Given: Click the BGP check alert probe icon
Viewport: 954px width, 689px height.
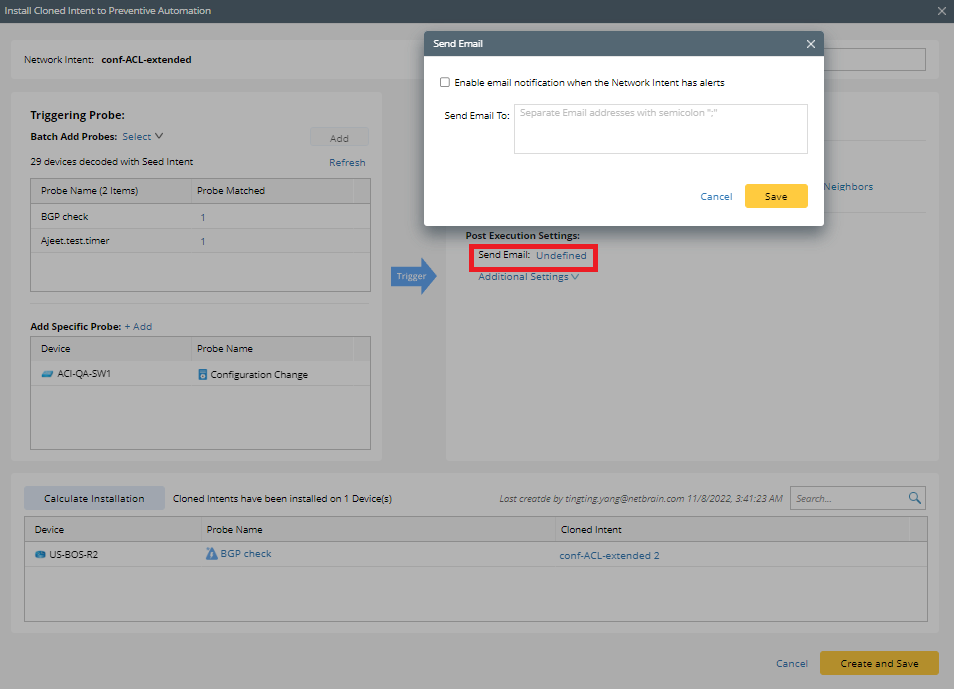Looking at the screenshot, I should [211, 553].
